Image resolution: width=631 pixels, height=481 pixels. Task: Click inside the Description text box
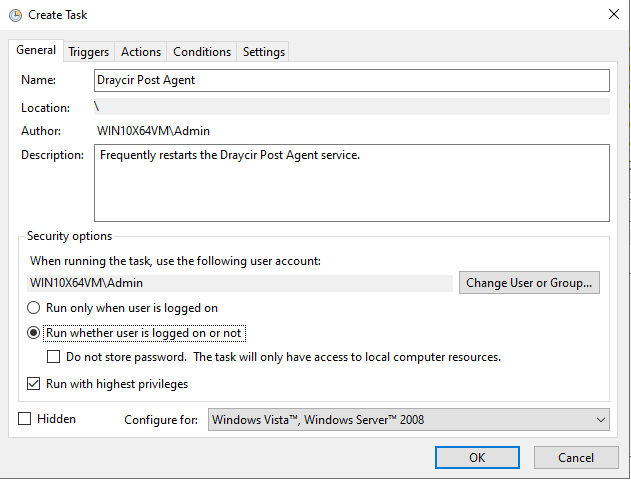coord(352,183)
